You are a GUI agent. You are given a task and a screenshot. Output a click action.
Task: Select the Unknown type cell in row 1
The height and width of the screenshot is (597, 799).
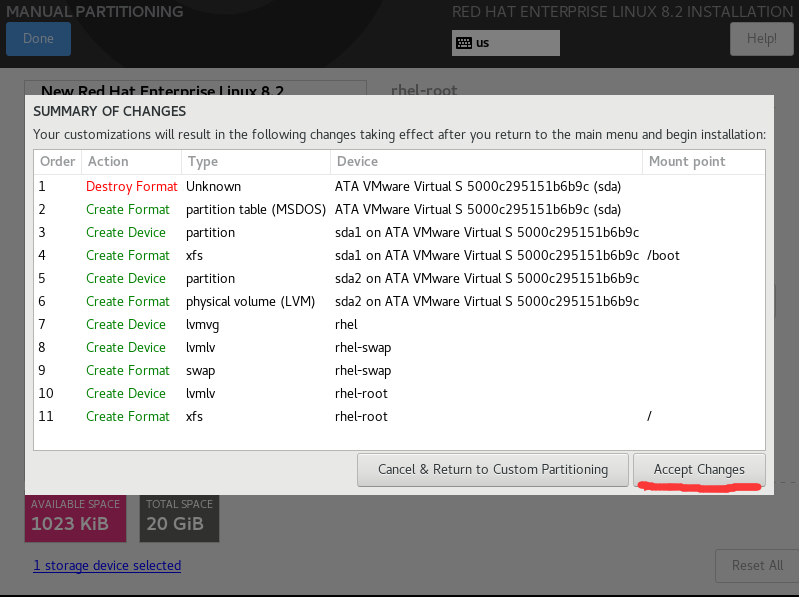[213, 186]
